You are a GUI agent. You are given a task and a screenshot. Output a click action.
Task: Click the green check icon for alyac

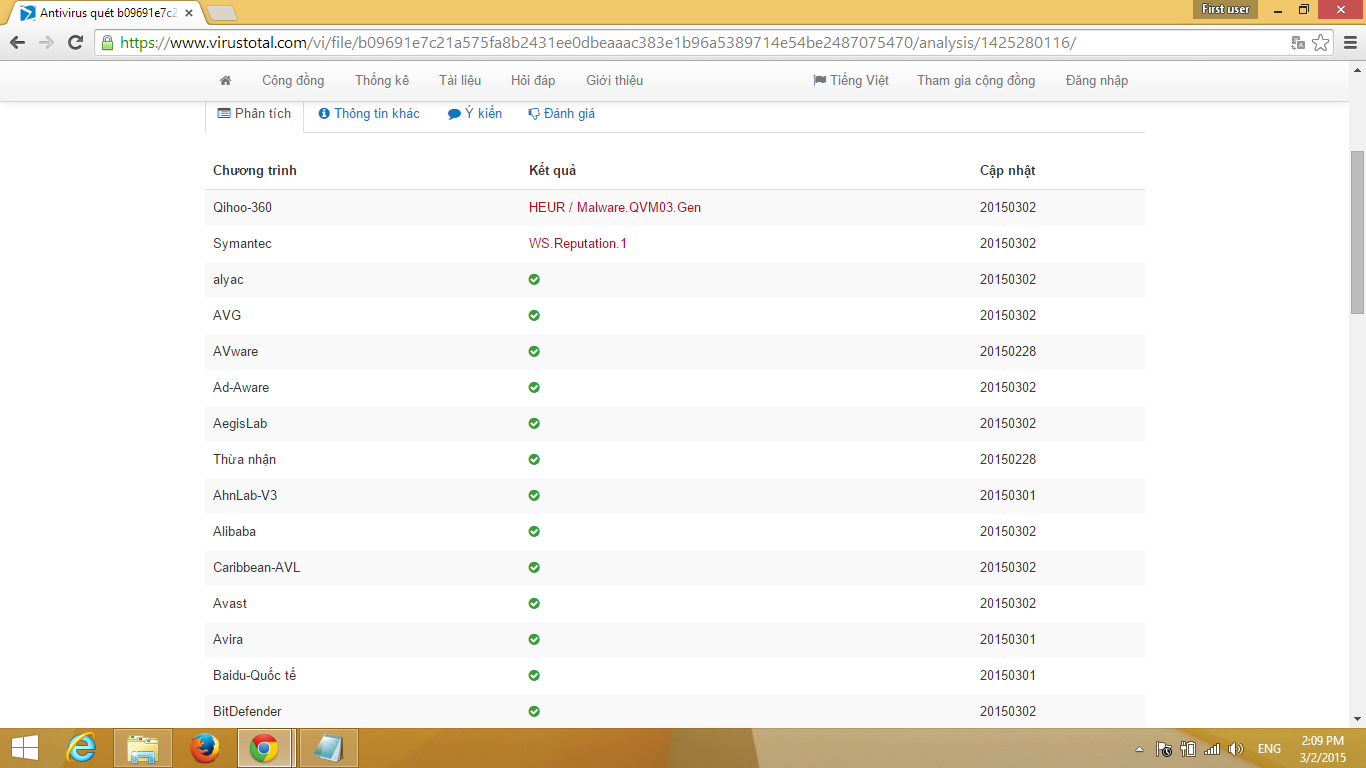point(534,279)
